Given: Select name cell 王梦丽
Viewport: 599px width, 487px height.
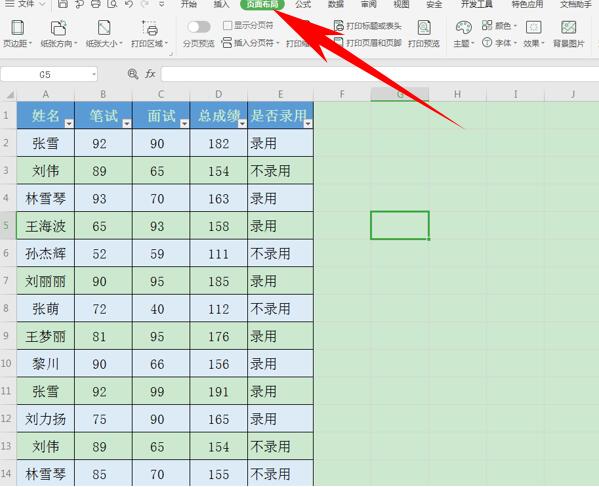Looking at the screenshot, I should (x=45, y=336).
